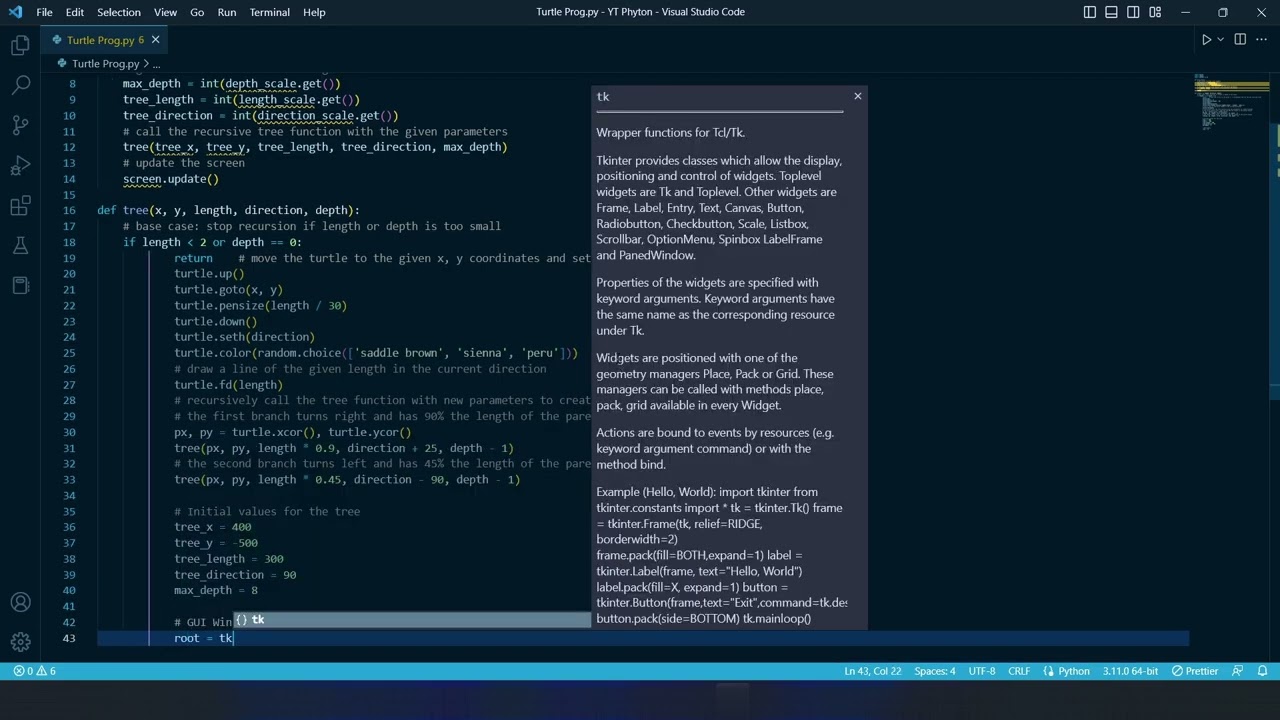Open editor More Actions ellipsis
The width and height of the screenshot is (1280, 720).
[1262, 40]
